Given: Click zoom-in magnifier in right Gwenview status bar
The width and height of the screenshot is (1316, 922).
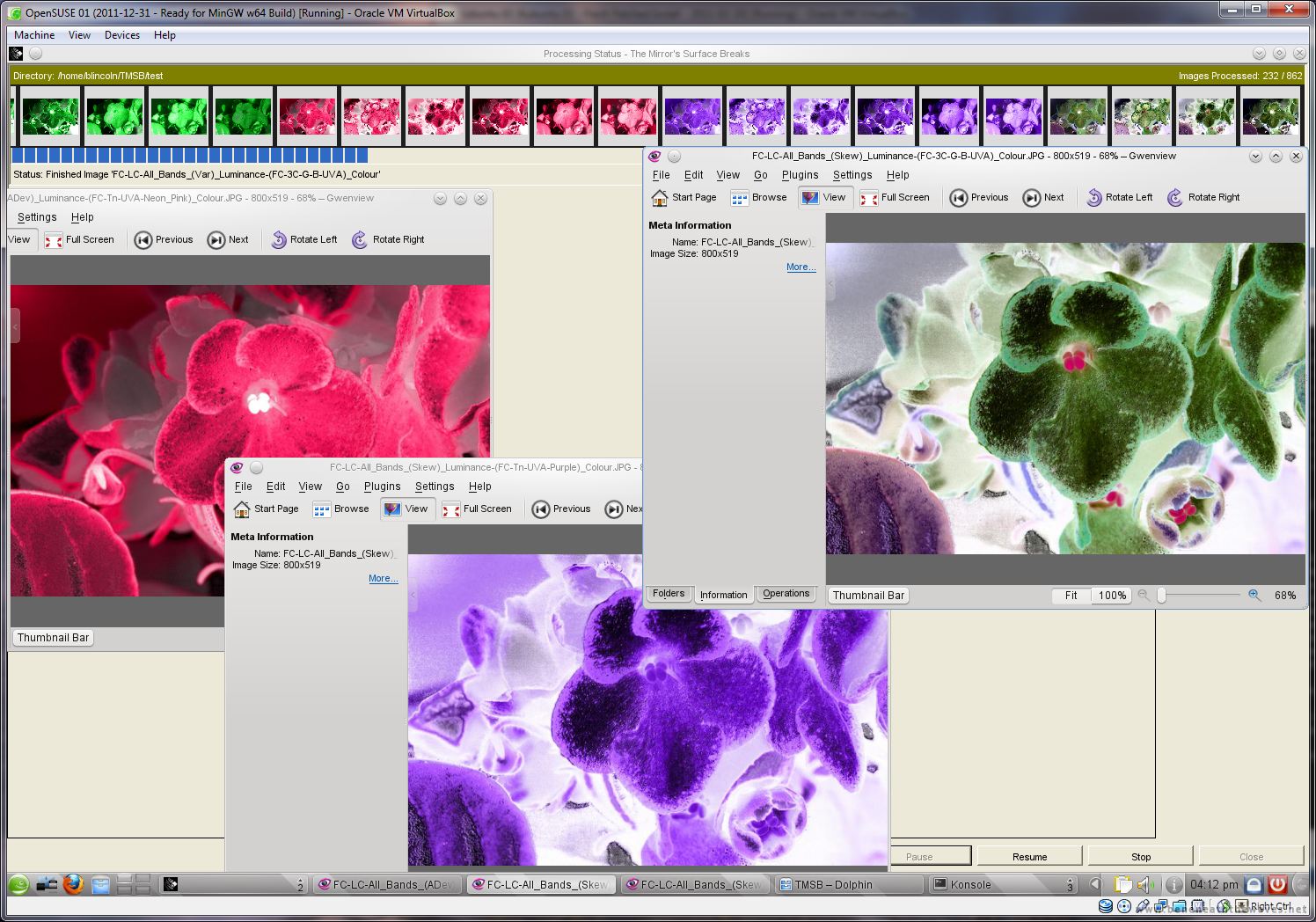Looking at the screenshot, I should [x=1254, y=596].
